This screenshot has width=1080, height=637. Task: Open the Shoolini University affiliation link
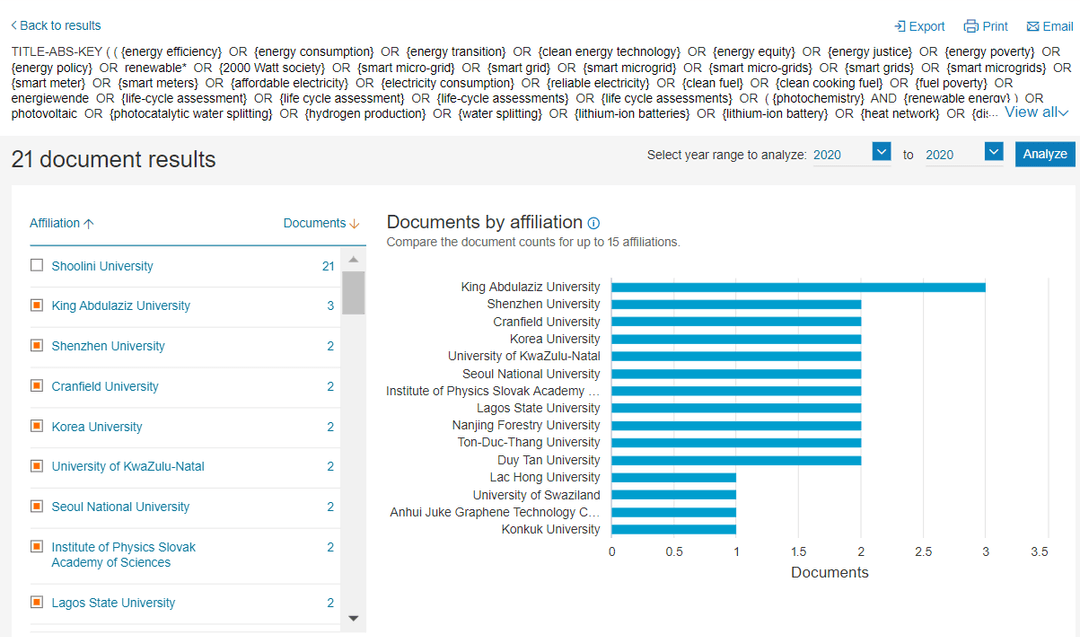coord(102,266)
